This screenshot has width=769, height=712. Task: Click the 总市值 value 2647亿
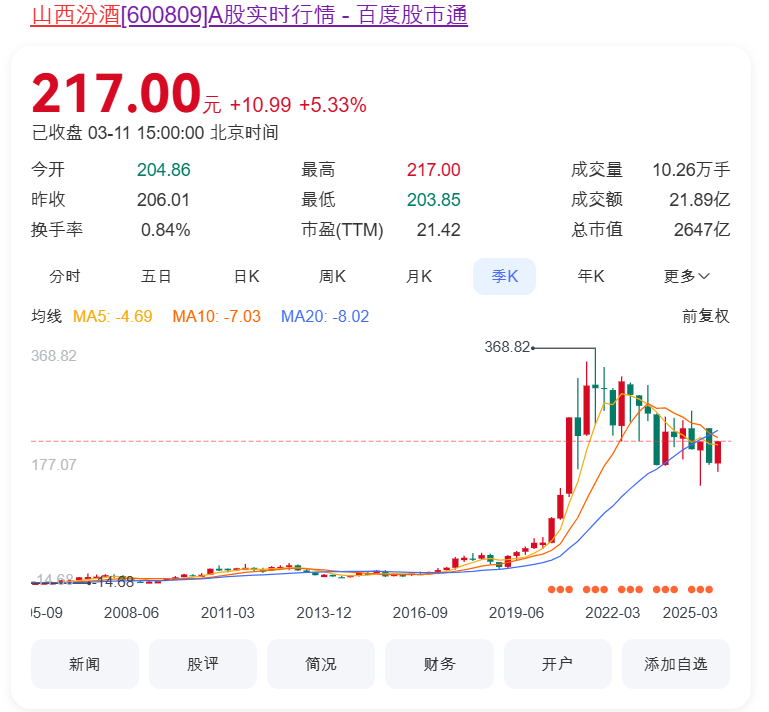coord(702,229)
